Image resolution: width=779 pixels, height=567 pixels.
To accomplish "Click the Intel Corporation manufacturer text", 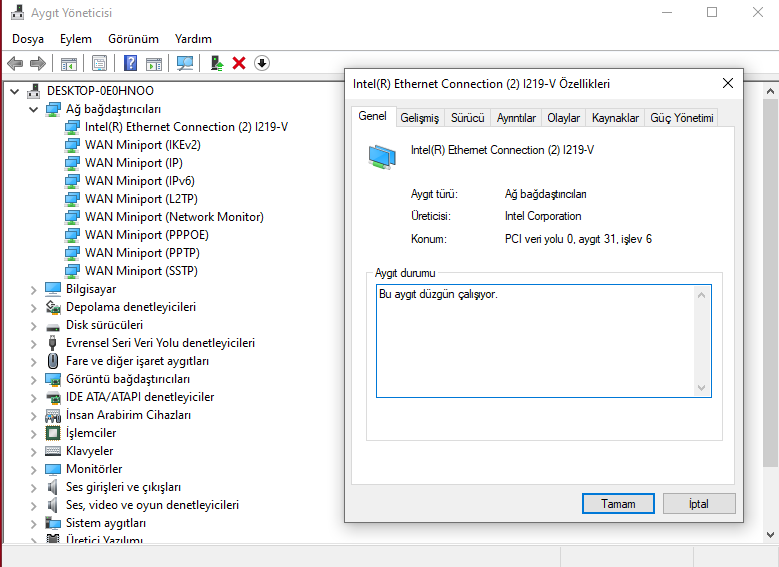I will tap(543, 216).
